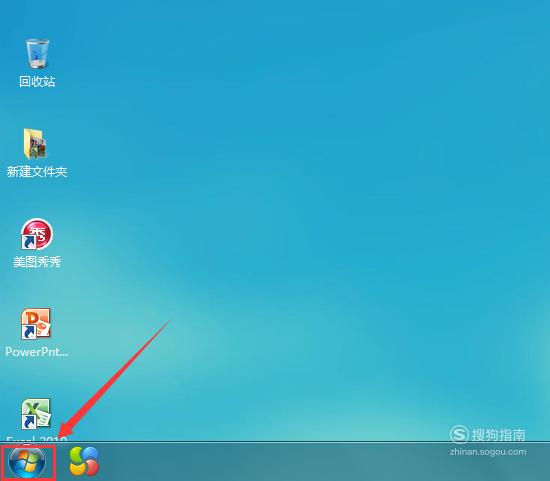
Task: Select the PowerPoint shortcut icon
Action: [x=36, y=324]
